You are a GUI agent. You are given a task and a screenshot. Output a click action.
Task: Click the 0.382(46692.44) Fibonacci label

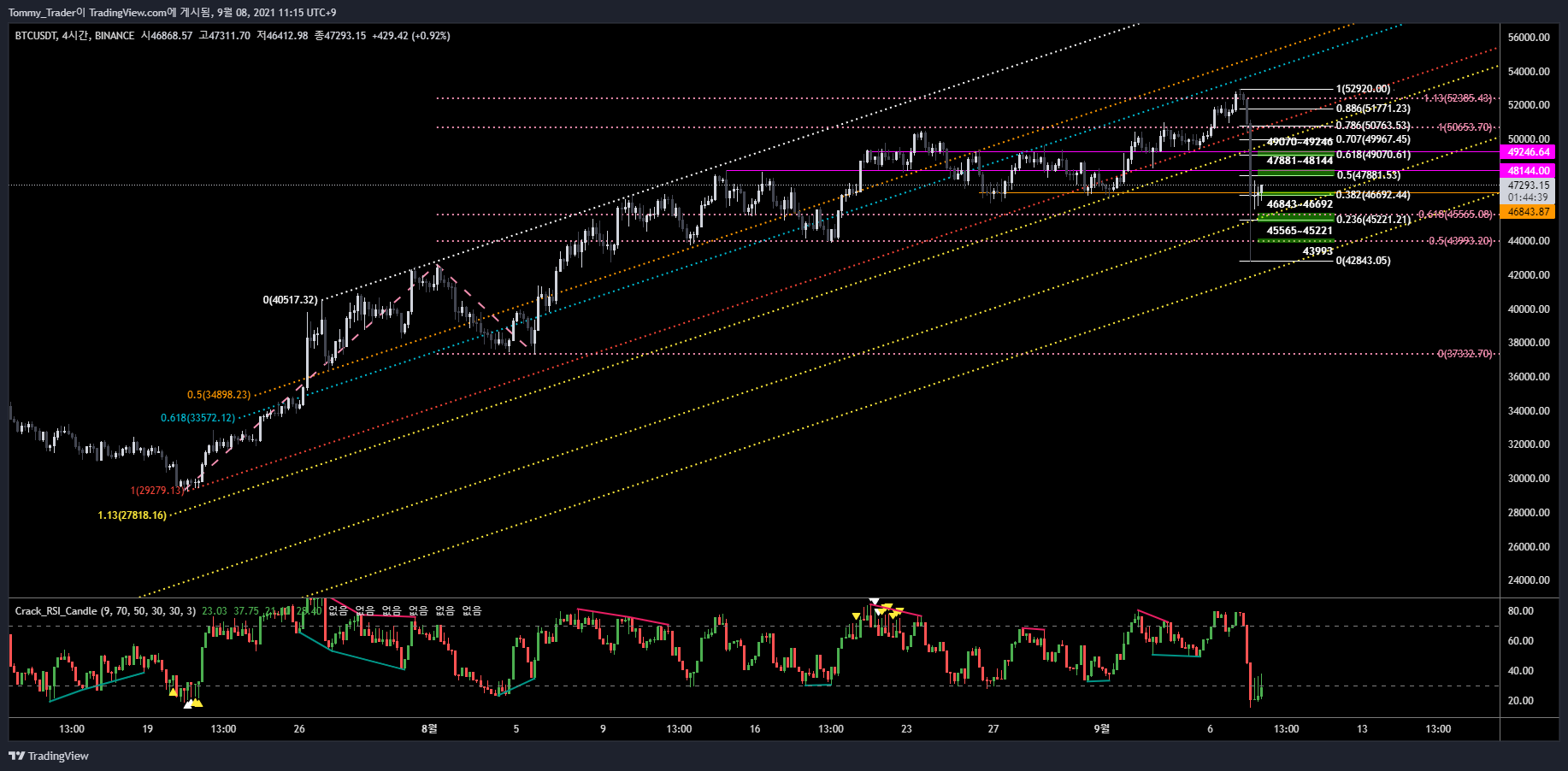tap(1373, 195)
